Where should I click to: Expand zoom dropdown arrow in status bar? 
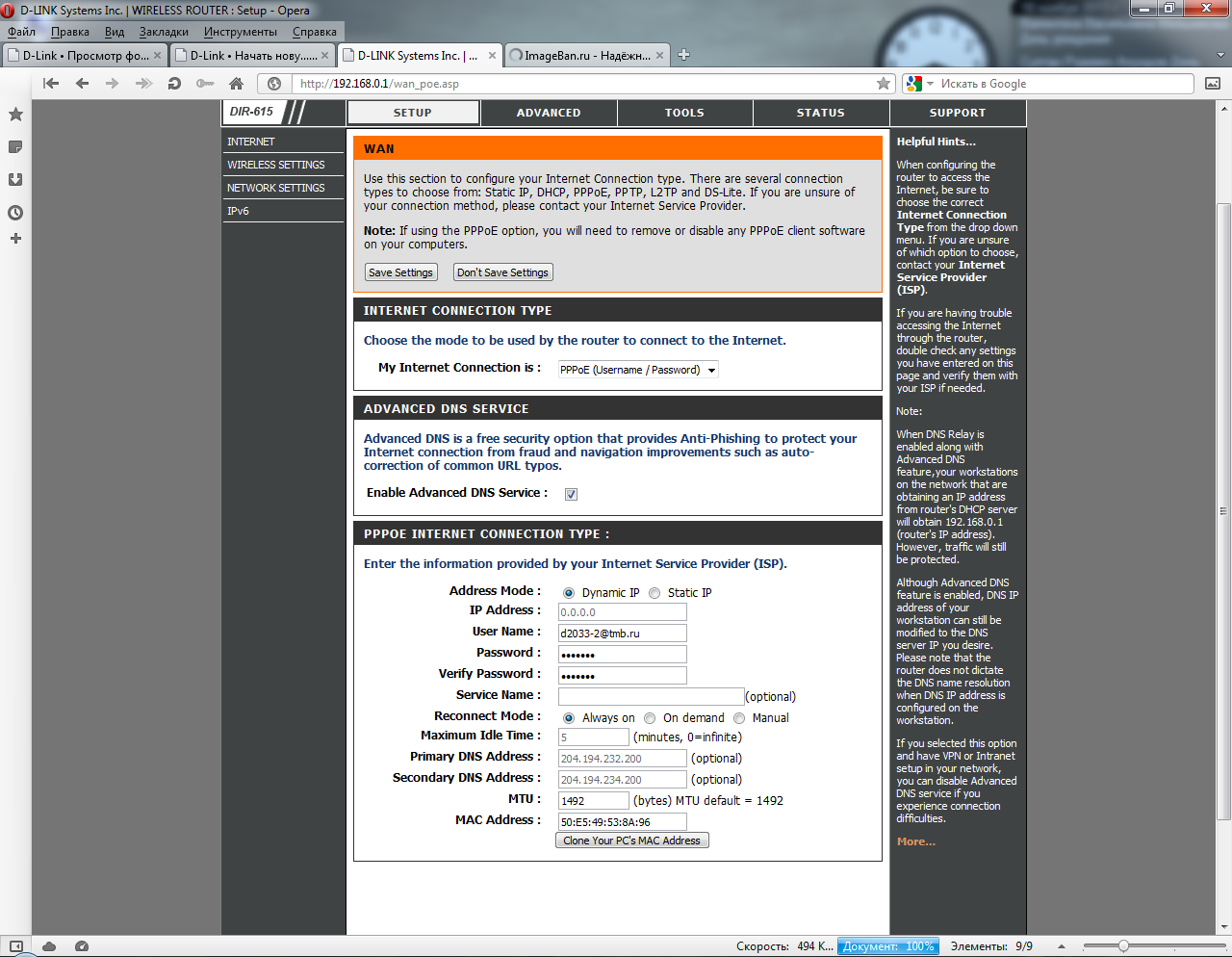1061,946
